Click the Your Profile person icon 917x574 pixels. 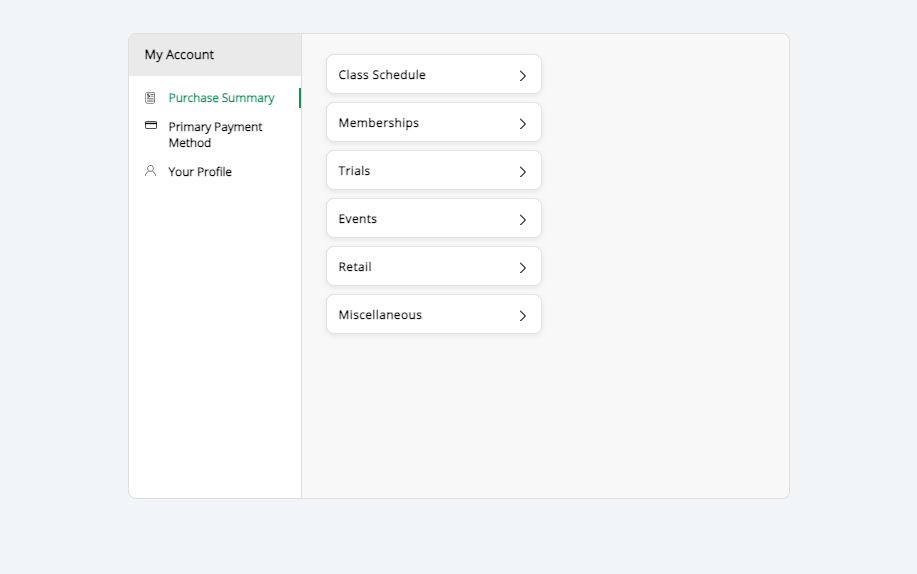point(150,171)
